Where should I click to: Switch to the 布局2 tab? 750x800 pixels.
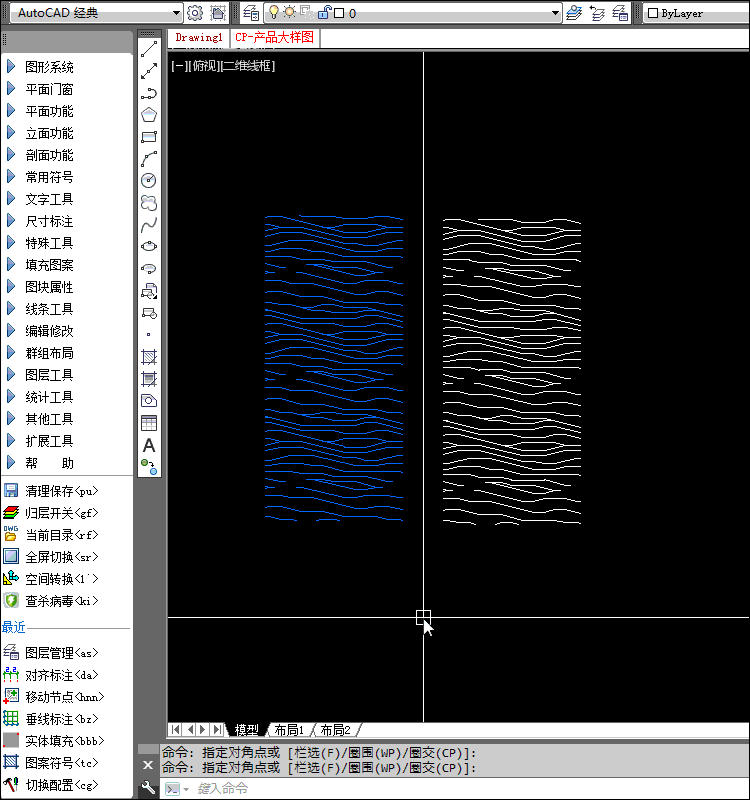pos(335,730)
